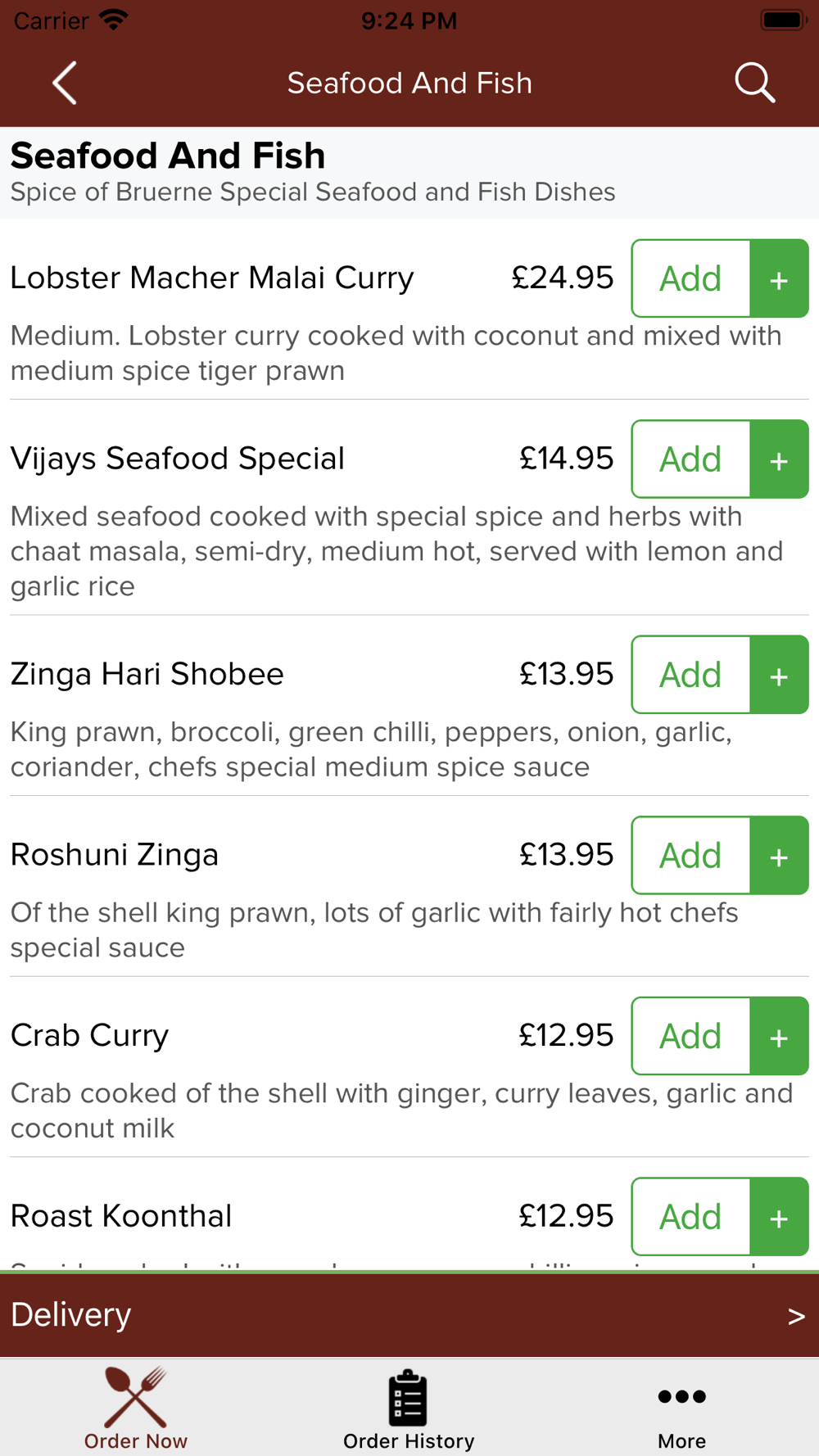Tap plus icon for Roast Koonthal
Screen dimensions: 819x1456
[x=779, y=1217]
